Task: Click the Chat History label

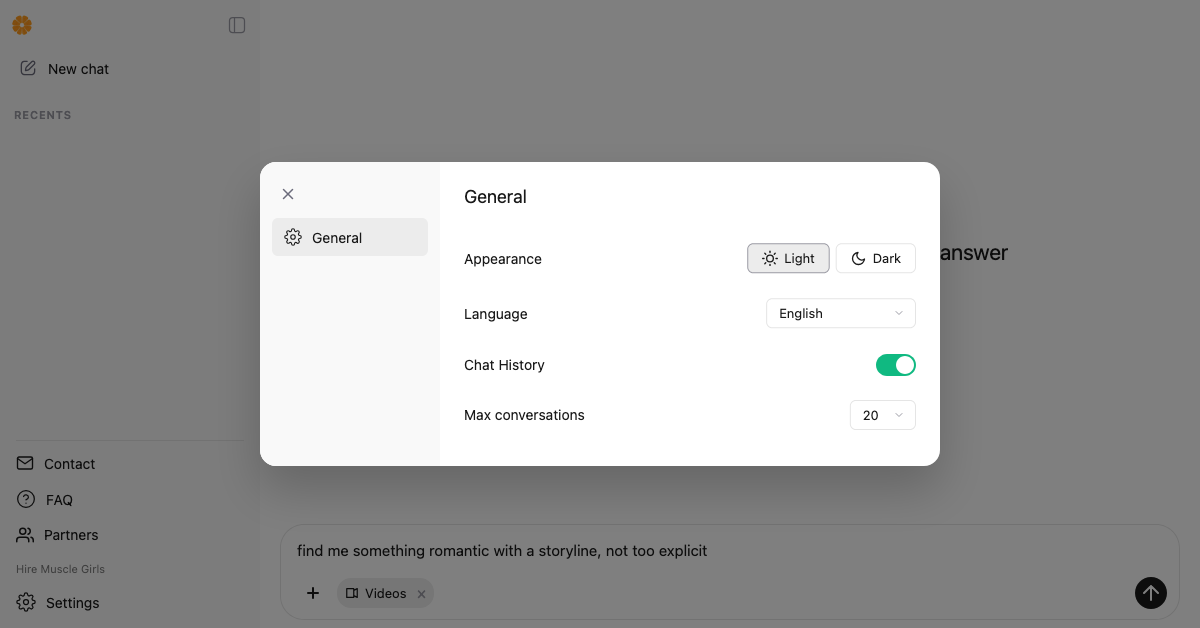Action: [504, 365]
